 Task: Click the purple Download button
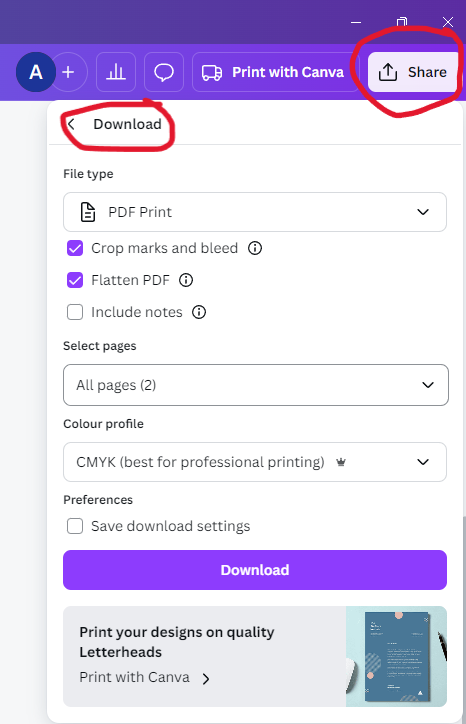coord(255,570)
